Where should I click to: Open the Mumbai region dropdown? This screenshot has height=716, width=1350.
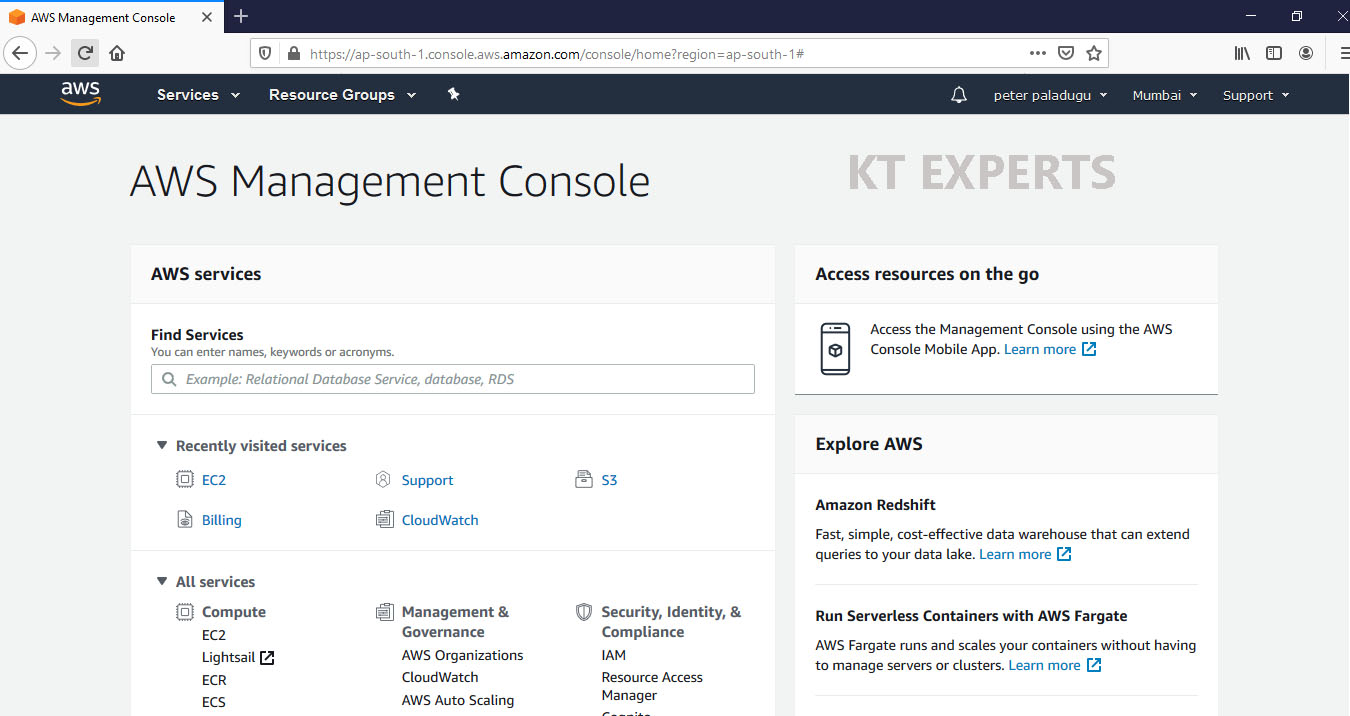point(1165,95)
